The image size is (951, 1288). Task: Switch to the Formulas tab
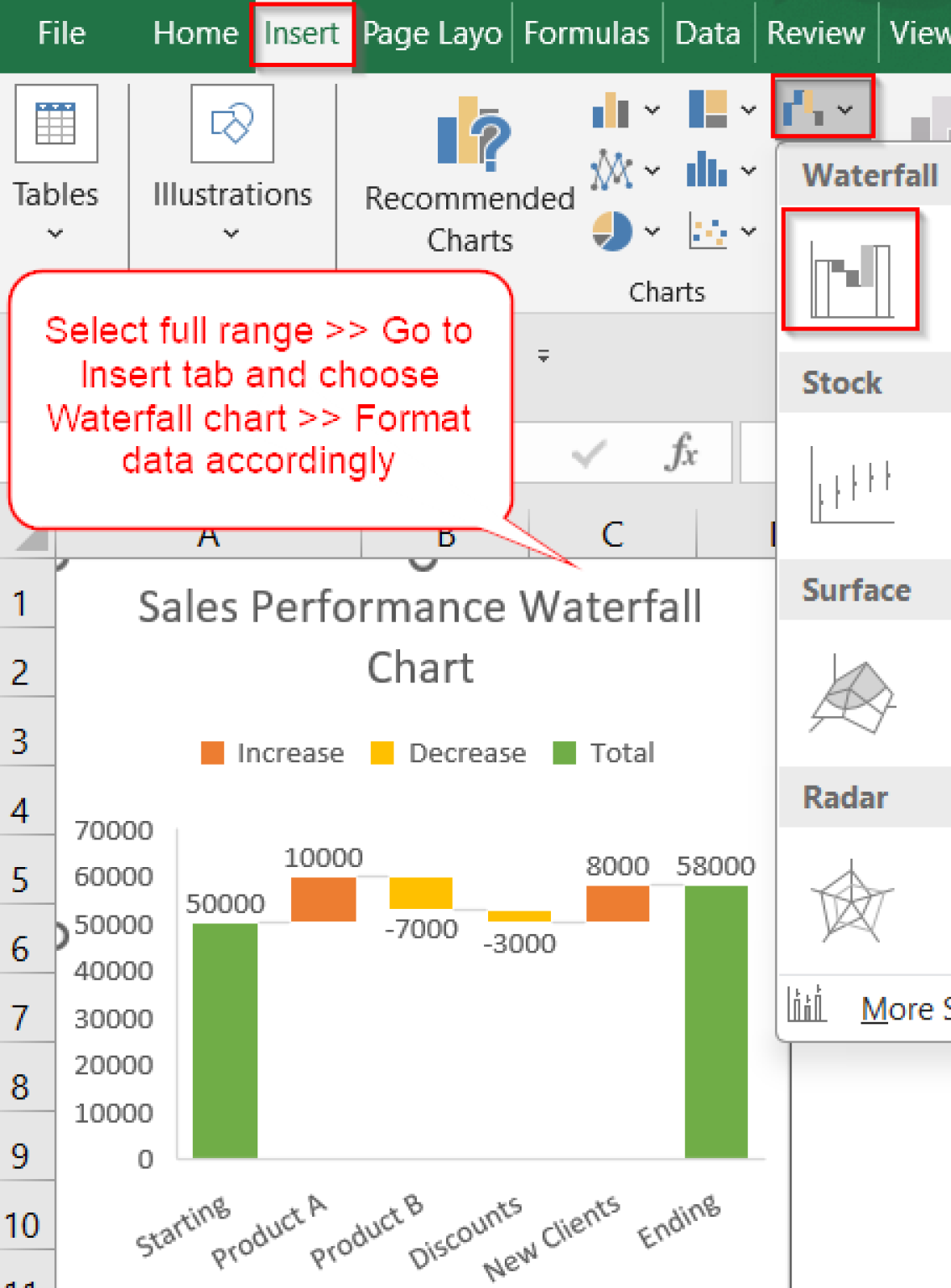(x=585, y=34)
